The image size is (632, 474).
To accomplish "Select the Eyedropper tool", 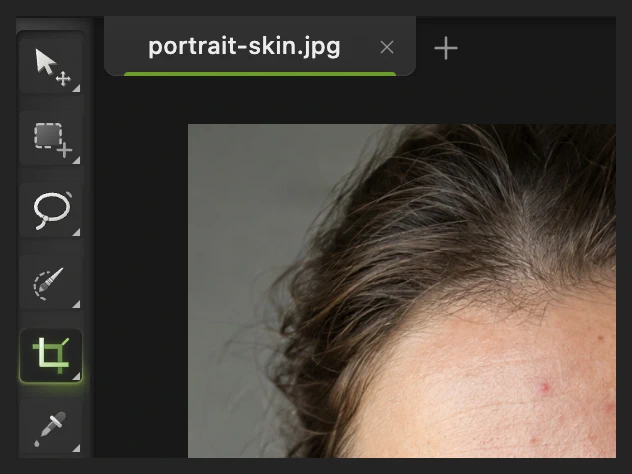I will pyautogui.click(x=51, y=428).
